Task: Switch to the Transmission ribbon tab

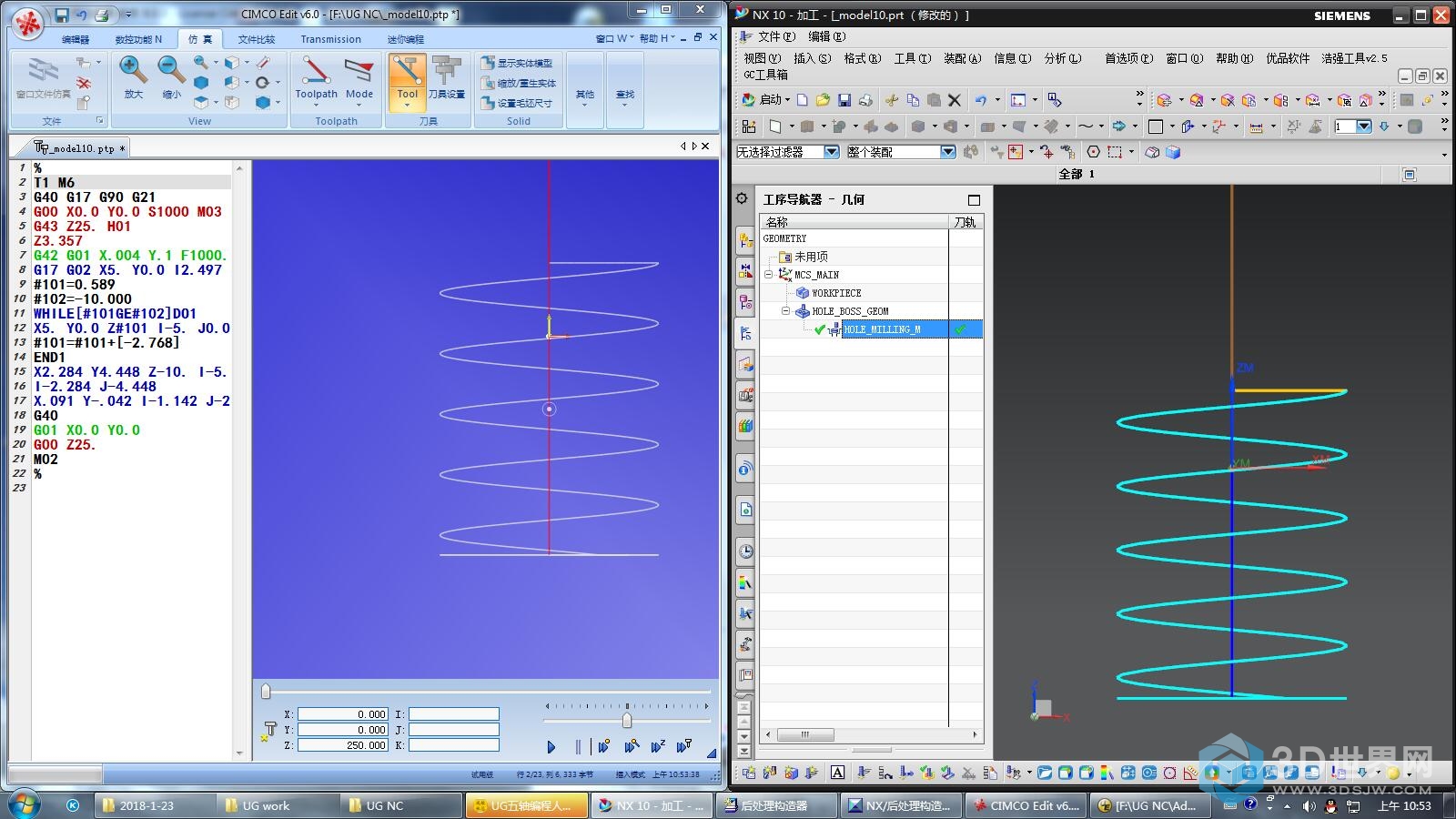Action: [330, 39]
